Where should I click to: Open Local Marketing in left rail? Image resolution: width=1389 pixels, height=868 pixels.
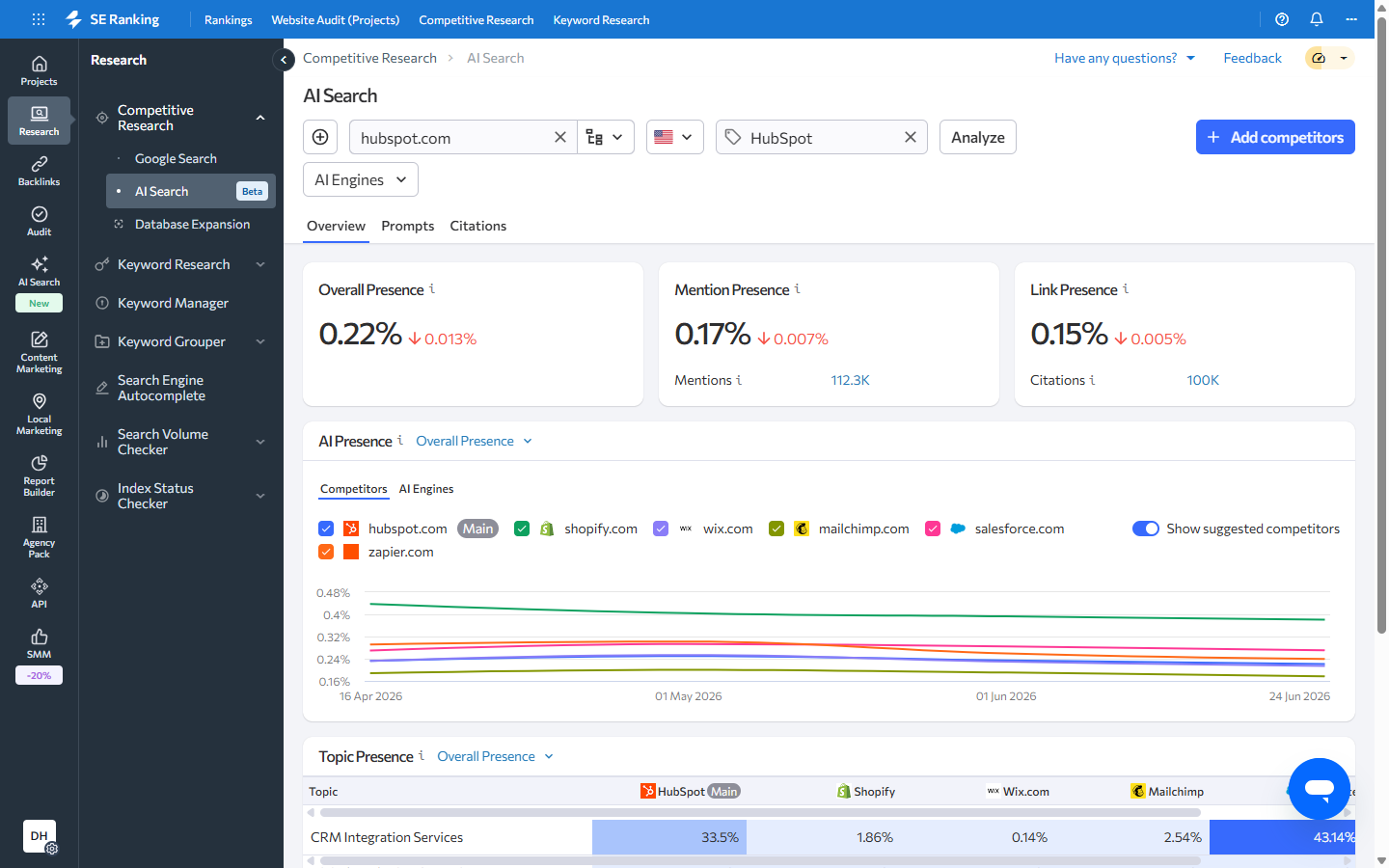(39, 413)
